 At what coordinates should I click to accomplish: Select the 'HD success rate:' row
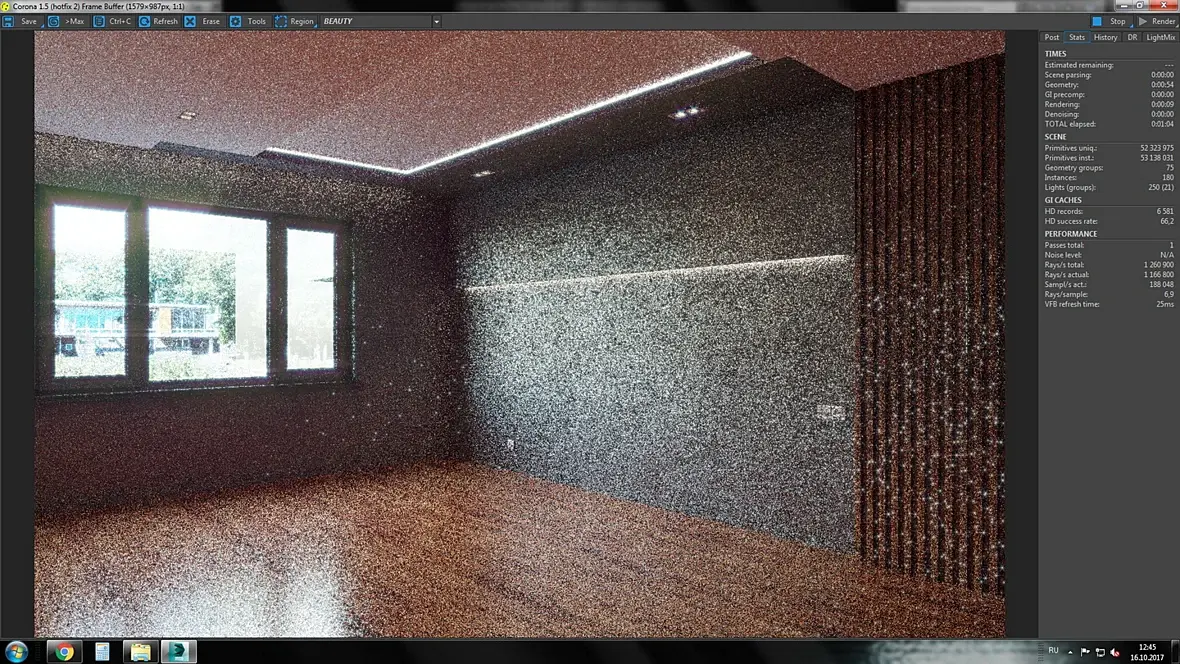1109,221
